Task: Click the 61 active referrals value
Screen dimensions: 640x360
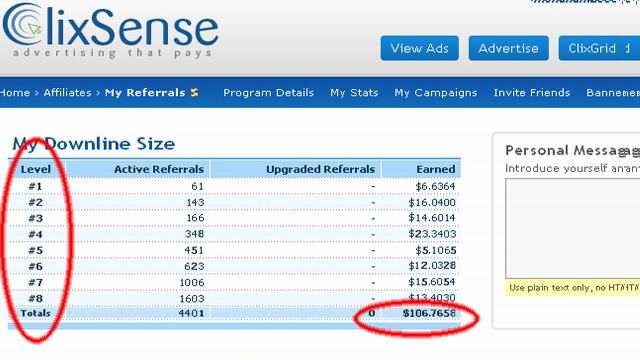Action: coord(198,187)
